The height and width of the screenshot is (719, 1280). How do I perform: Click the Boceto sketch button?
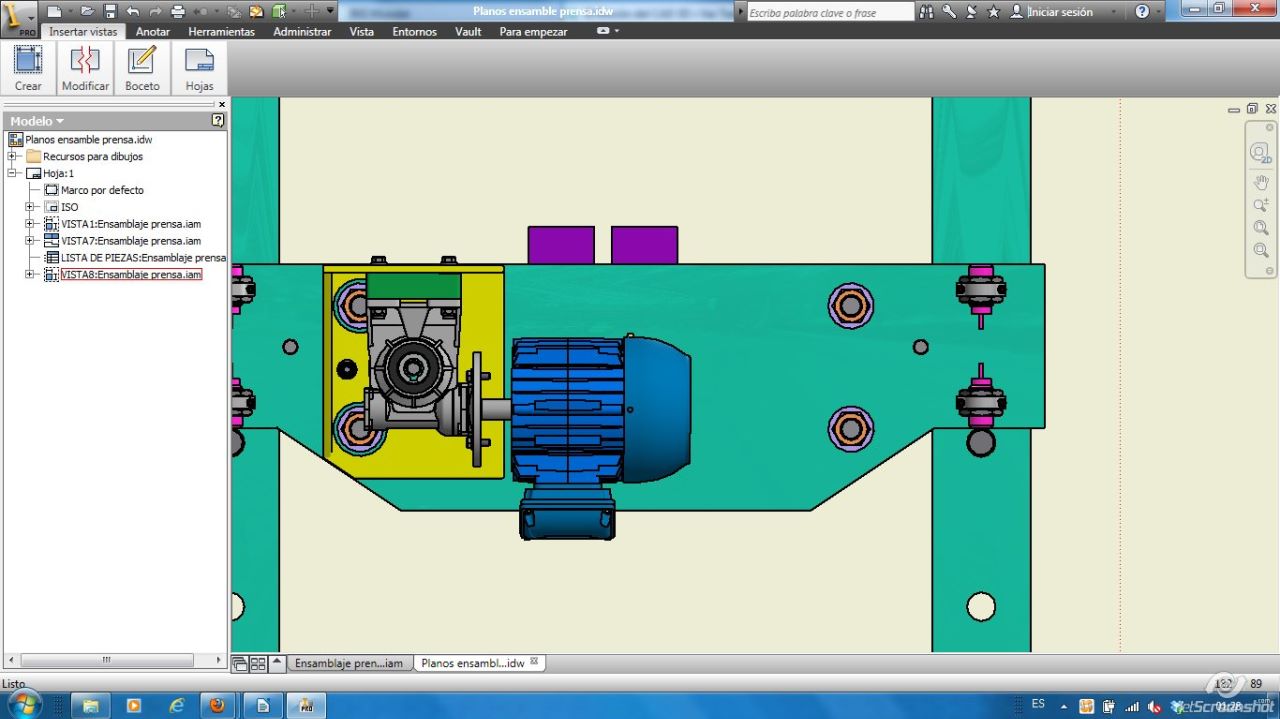142,68
